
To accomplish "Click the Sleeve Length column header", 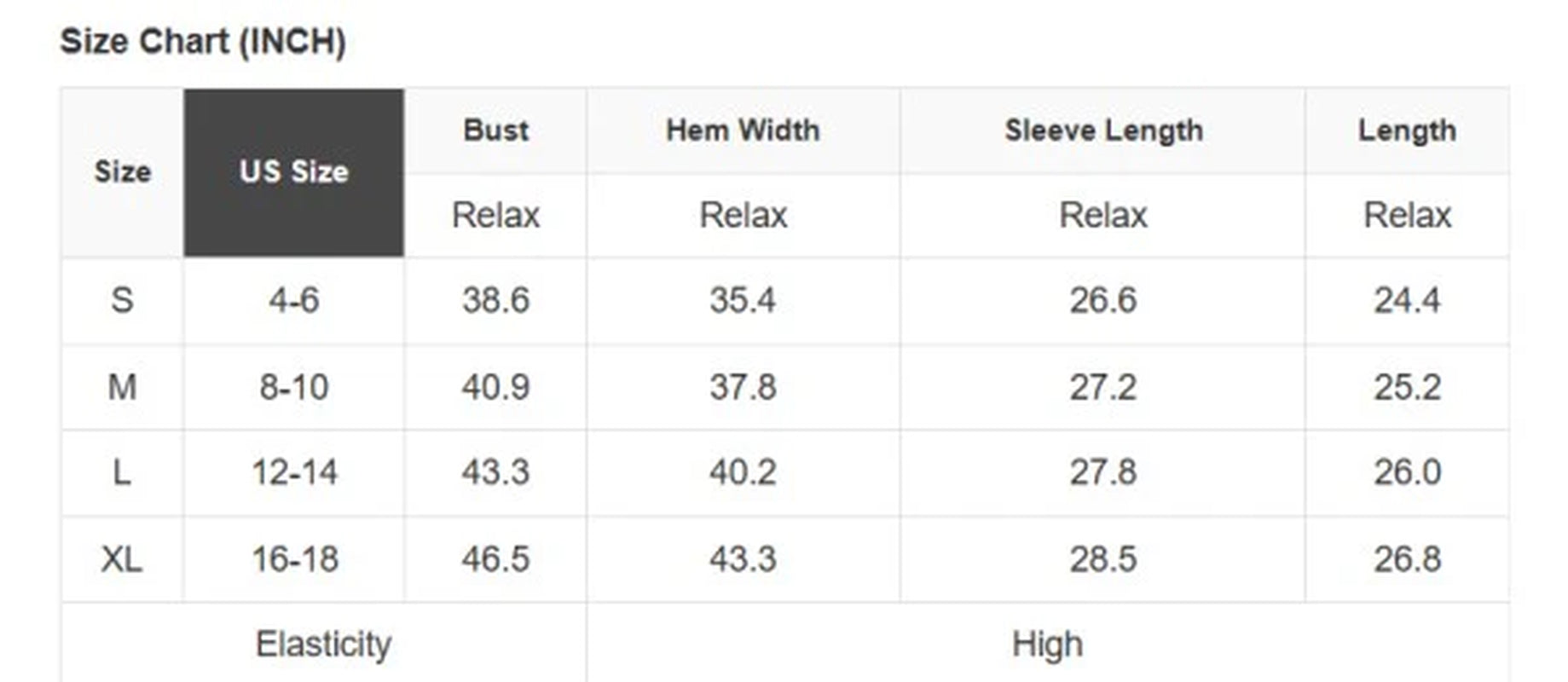I will click(1103, 130).
